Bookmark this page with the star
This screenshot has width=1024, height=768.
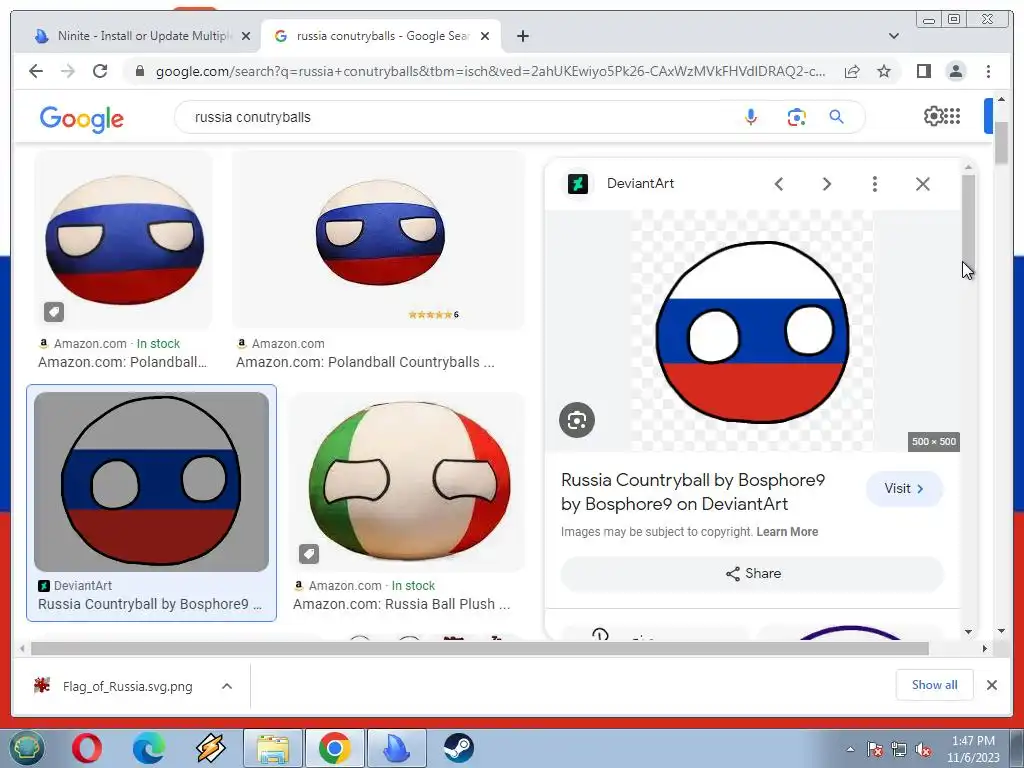(884, 71)
